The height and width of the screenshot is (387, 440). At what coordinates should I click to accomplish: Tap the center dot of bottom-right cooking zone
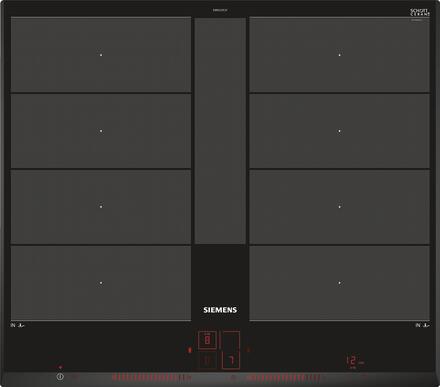pyautogui.click(x=339, y=283)
